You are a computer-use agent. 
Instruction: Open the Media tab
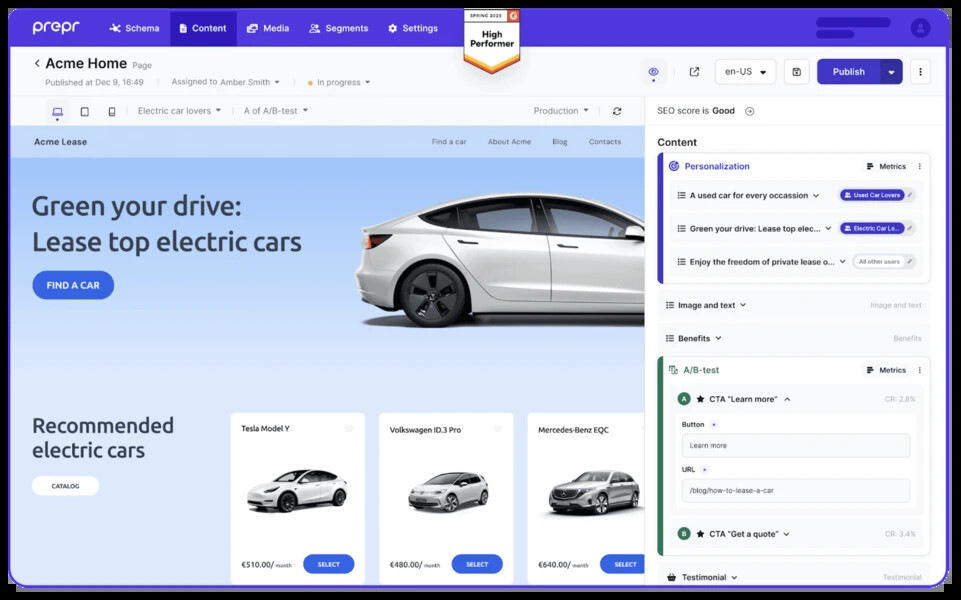click(268, 28)
